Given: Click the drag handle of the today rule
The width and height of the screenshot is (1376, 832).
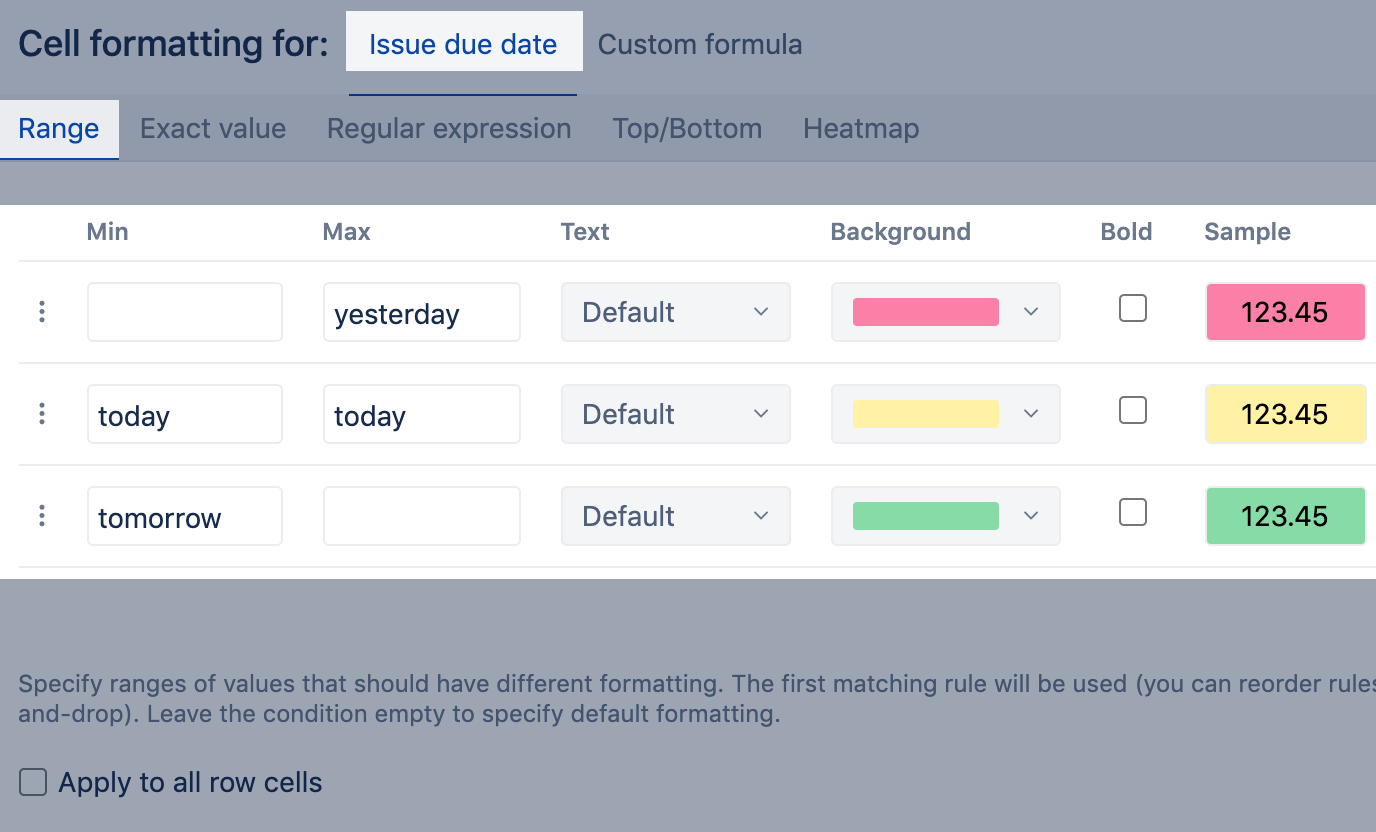Looking at the screenshot, I should [x=42, y=414].
